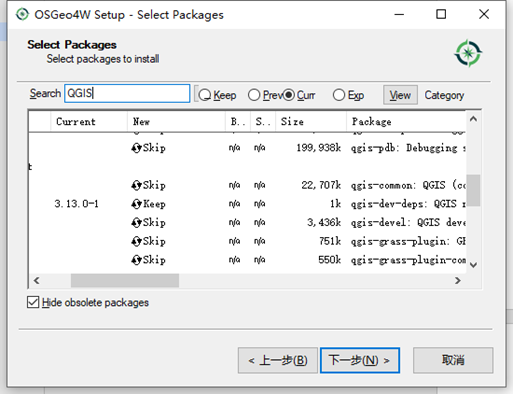Image resolution: width=513 pixels, height=394 pixels.
Task: Select the Curr radio button
Action: click(289, 95)
